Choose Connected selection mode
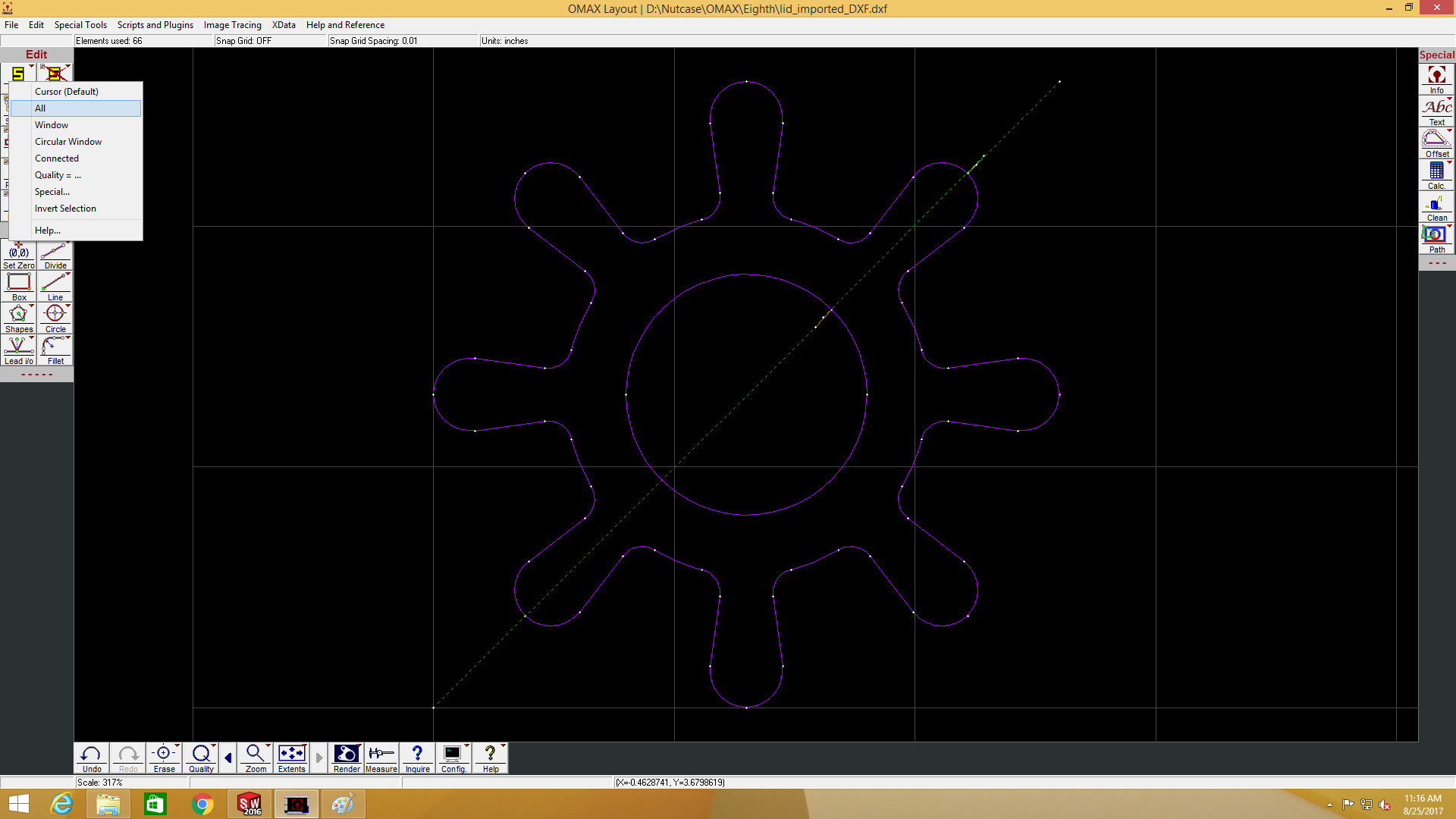The height and width of the screenshot is (819, 1456). [x=57, y=158]
